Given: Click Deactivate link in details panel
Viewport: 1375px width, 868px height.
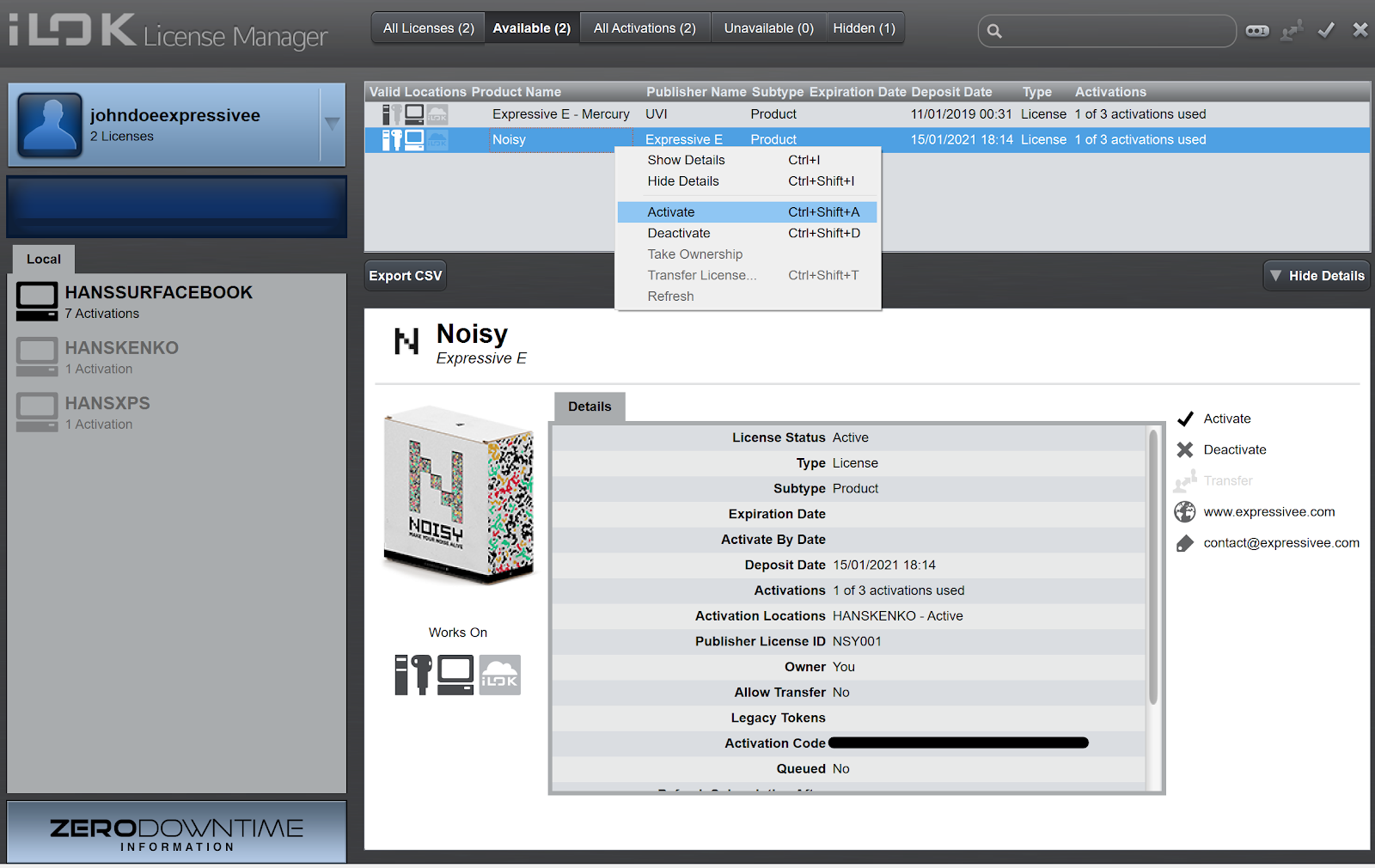Looking at the screenshot, I should pyautogui.click(x=1235, y=449).
